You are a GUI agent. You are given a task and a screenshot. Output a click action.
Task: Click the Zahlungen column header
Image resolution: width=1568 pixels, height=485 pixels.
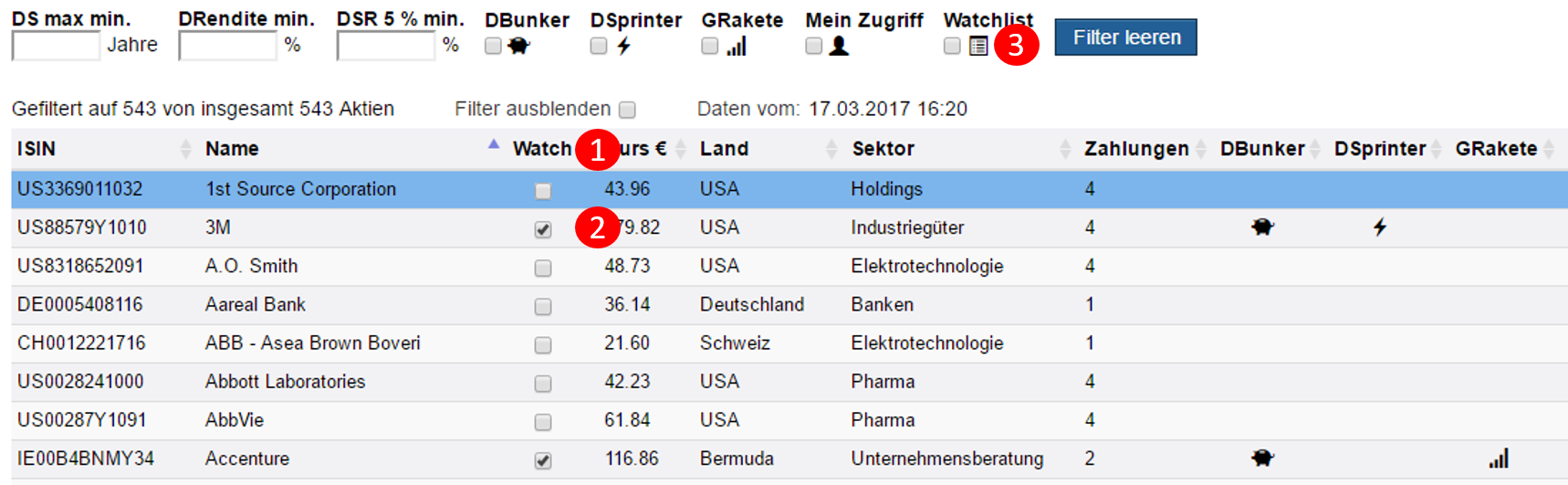coord(1135,149)
